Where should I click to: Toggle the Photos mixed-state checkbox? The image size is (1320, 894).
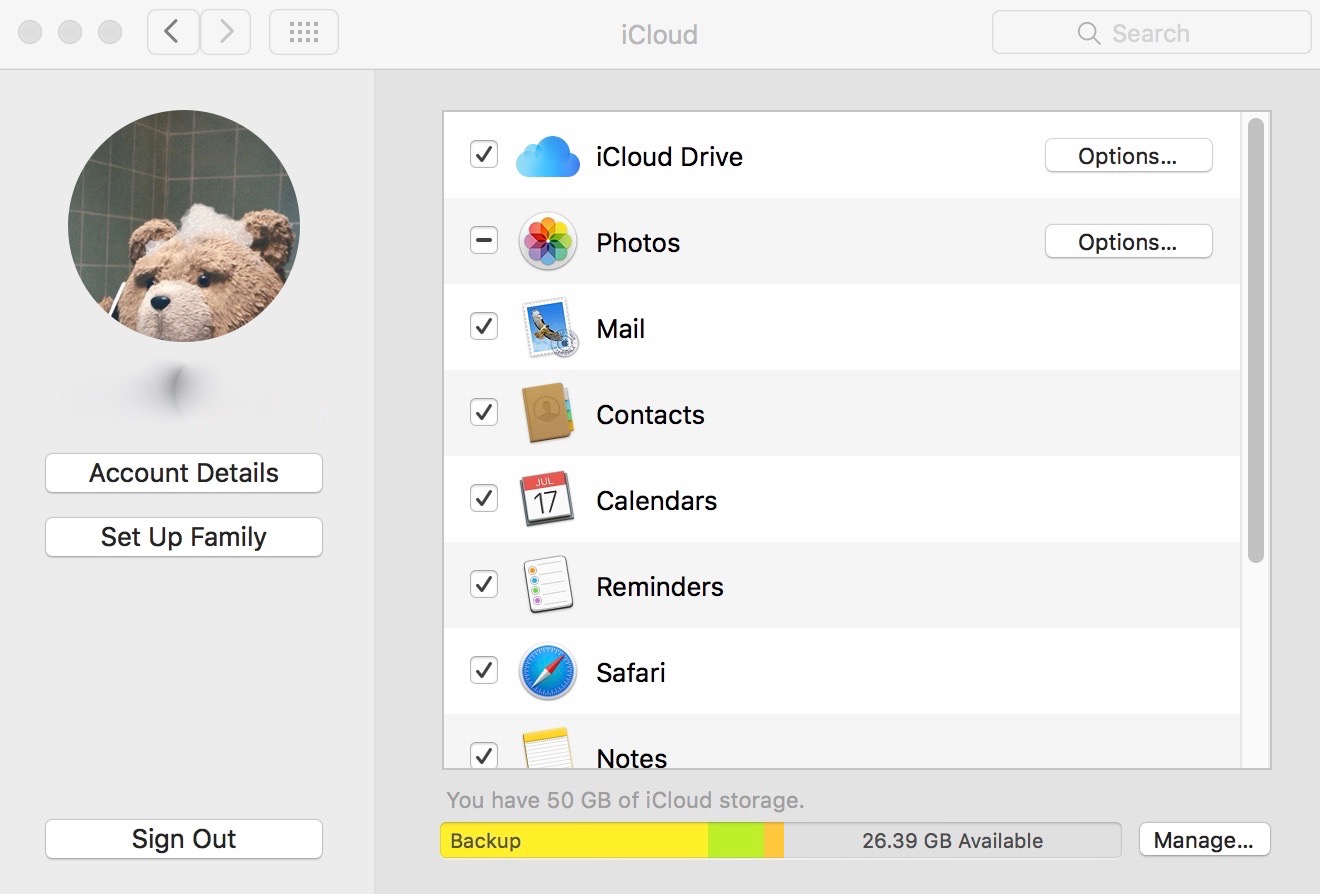pos(484,240)
